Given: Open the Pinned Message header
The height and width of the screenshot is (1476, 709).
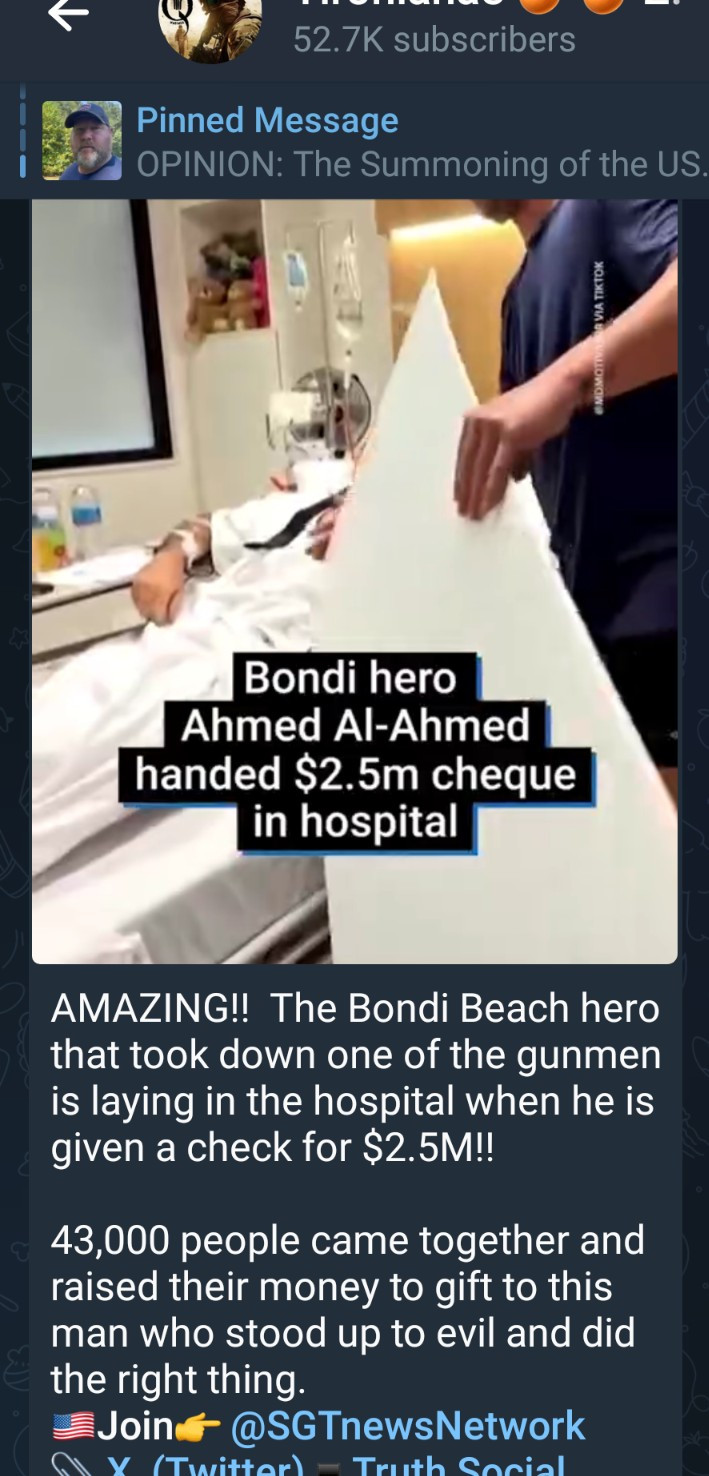Looking at the screenshot, I should point(267,120).
